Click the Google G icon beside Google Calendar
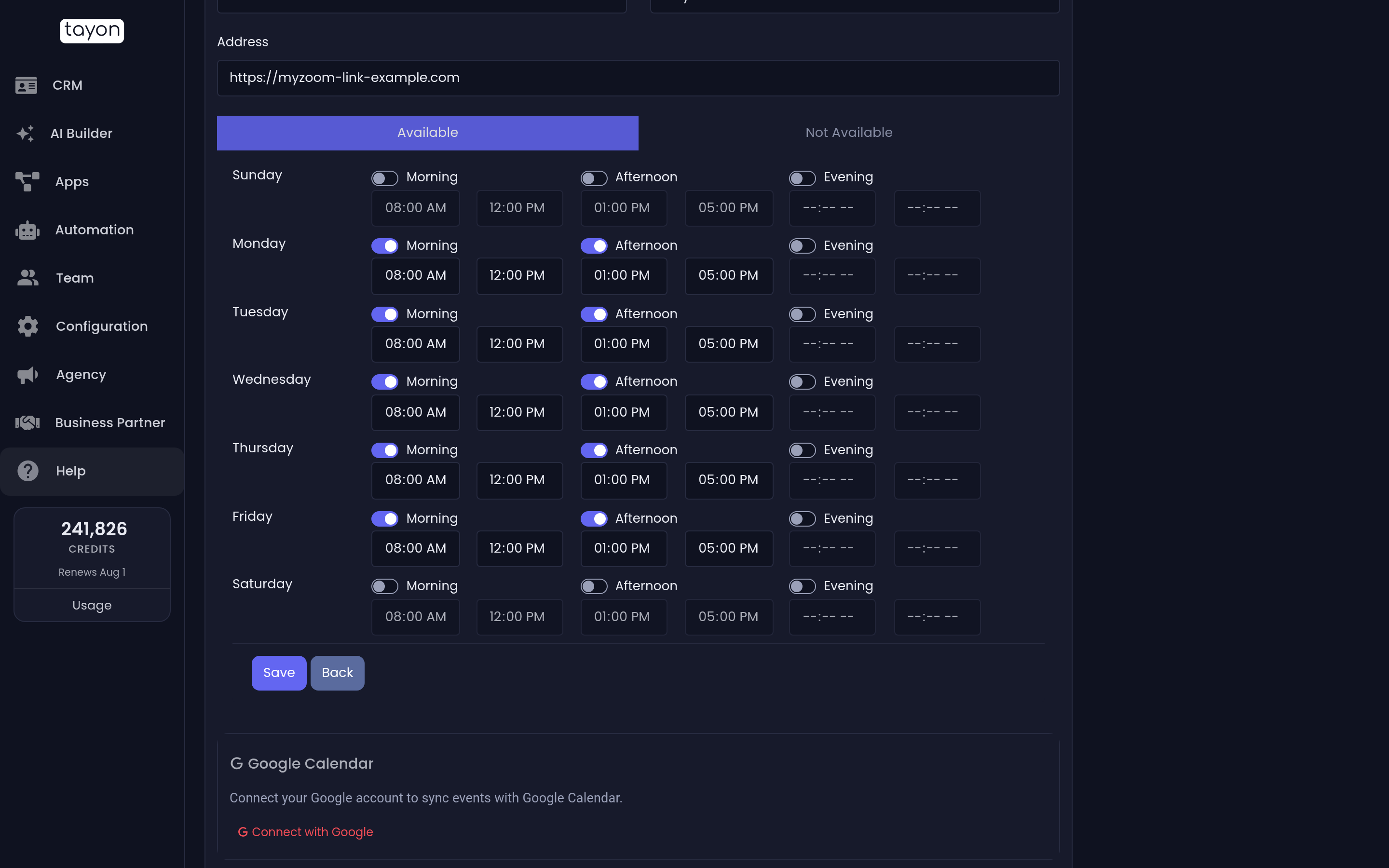The image size is (1389, 868). click(x=236, y=763)
